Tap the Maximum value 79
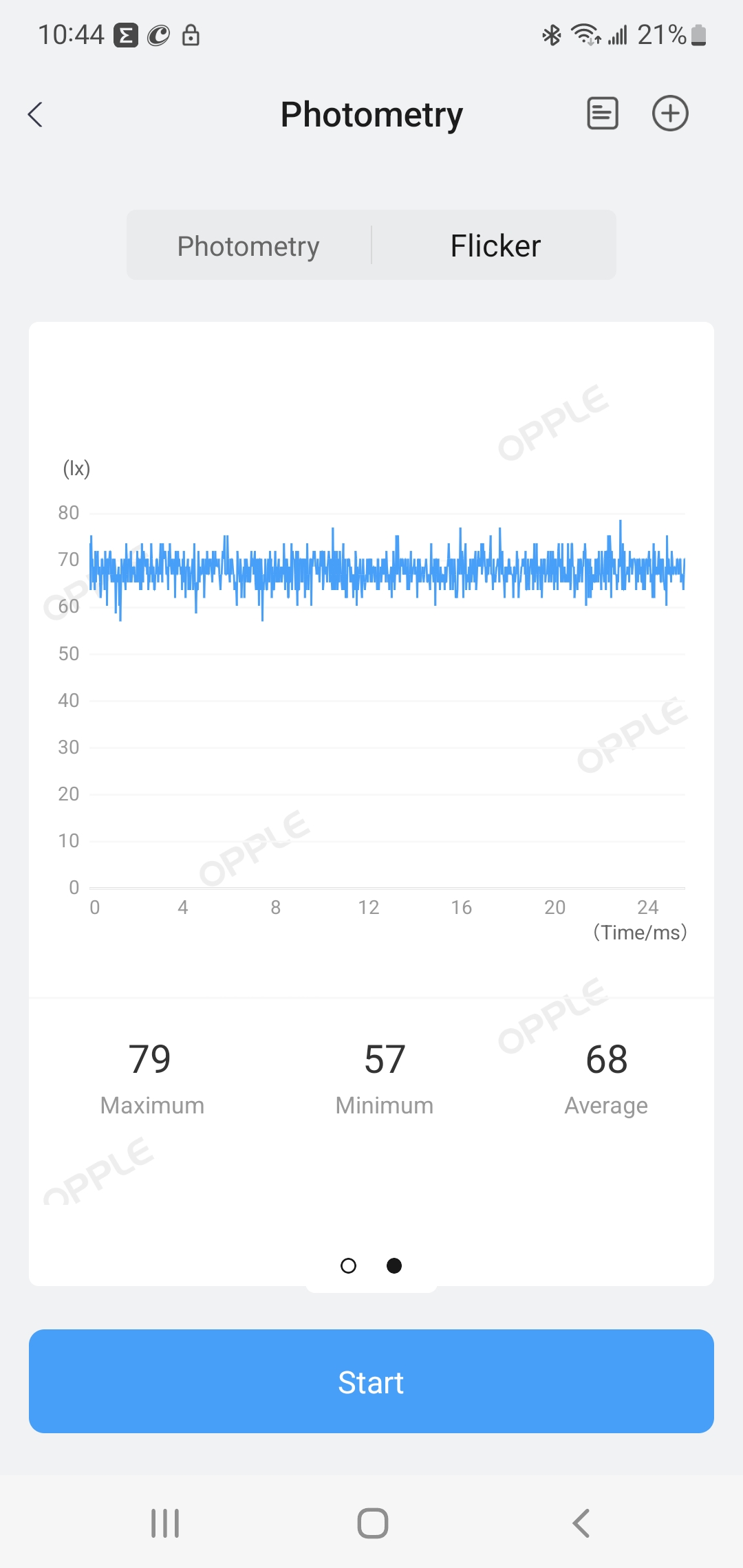 150,1059
